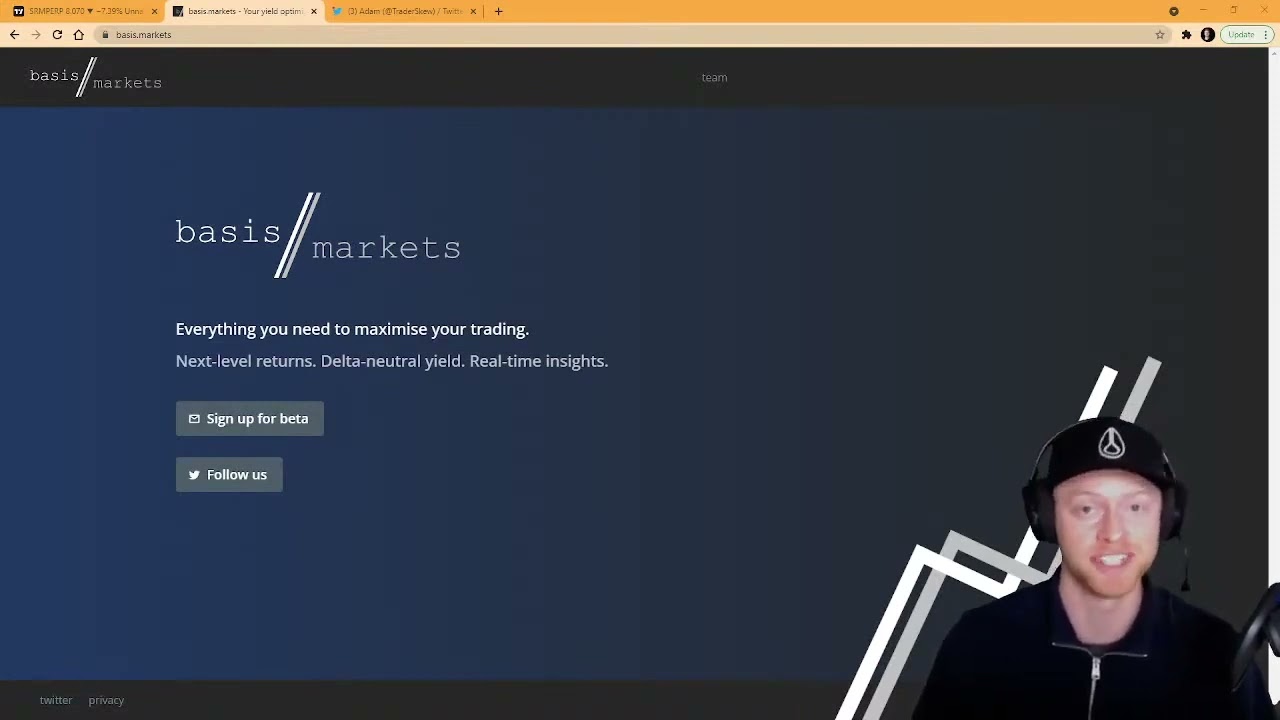
Task: Open the team page link
Action: coord(714,77)
